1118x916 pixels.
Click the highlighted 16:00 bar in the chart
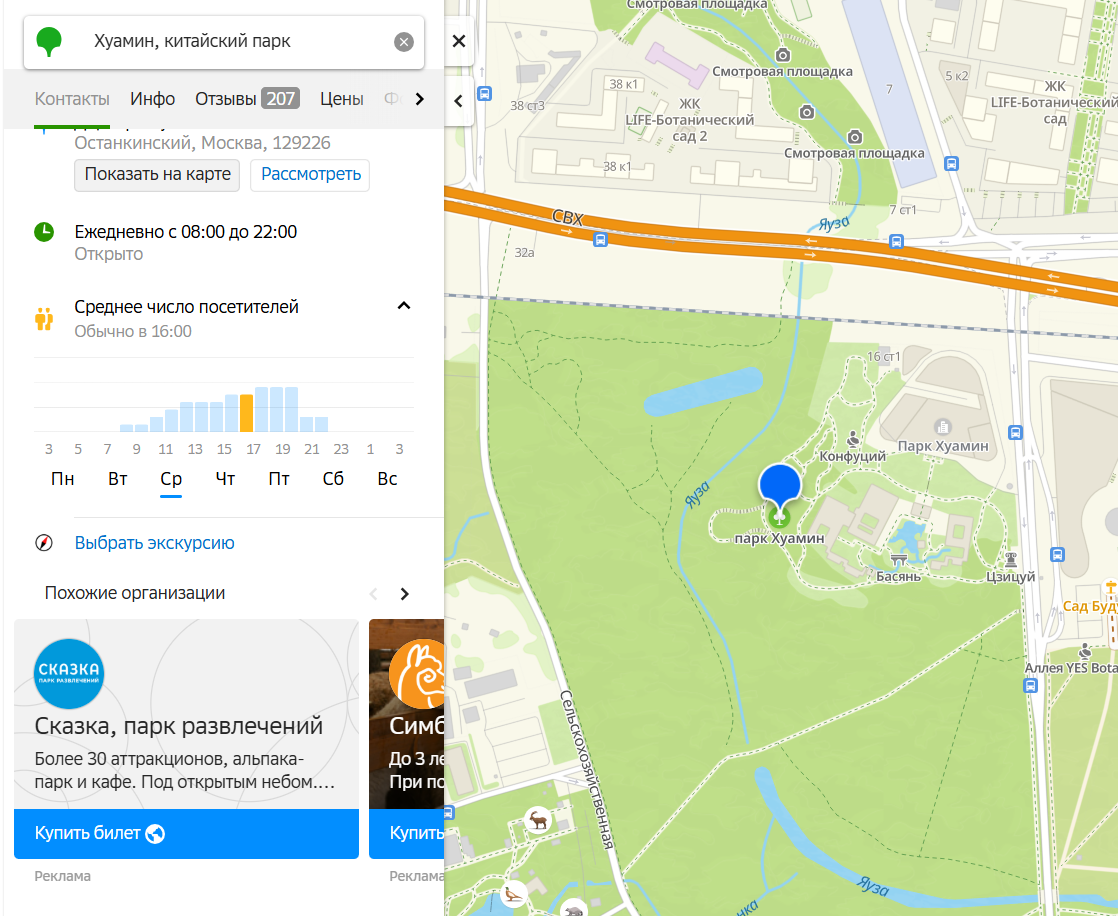246,413
